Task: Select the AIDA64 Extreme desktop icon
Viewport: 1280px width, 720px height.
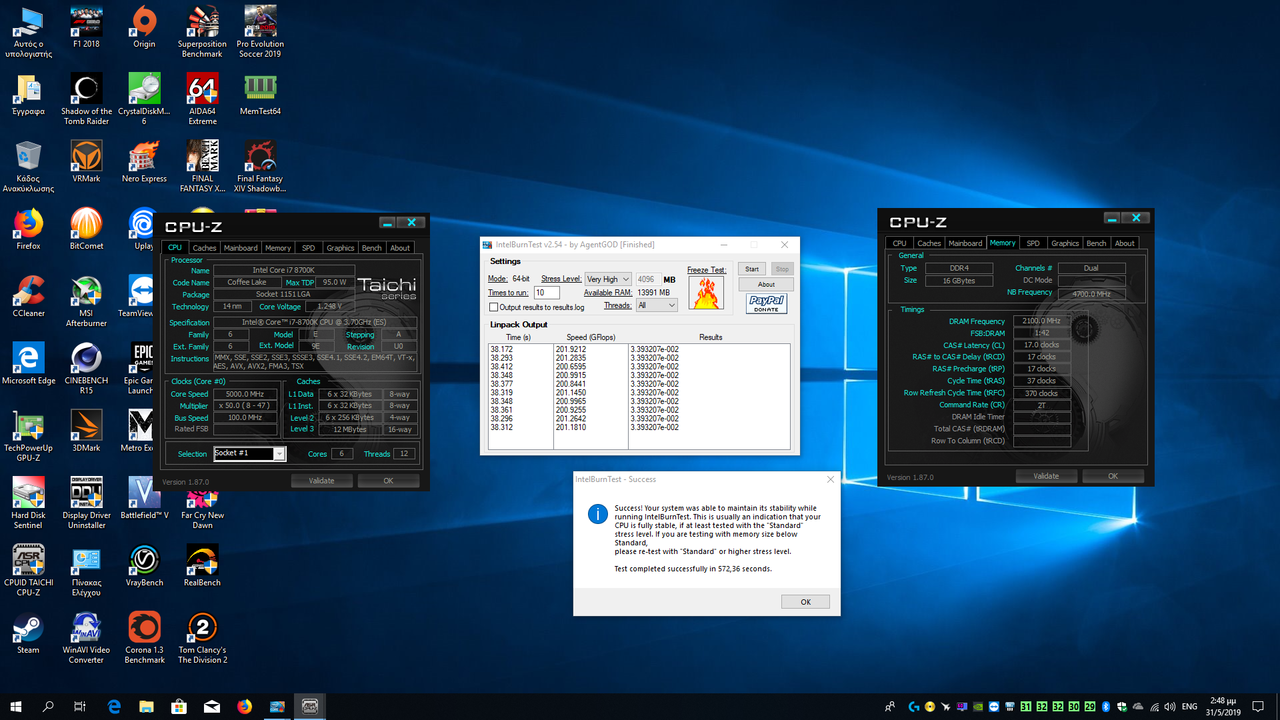Action: pos(202,99)
